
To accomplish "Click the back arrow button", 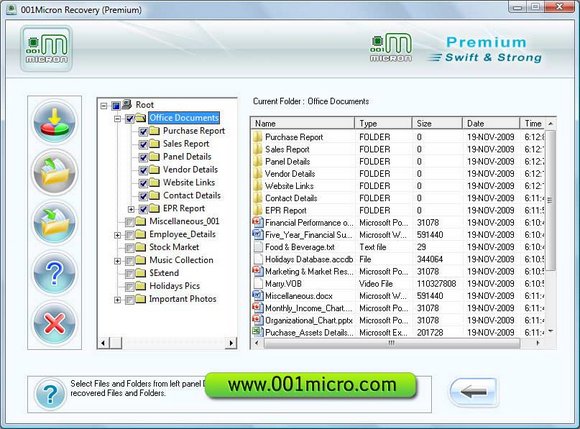I will tap(473, 392).
